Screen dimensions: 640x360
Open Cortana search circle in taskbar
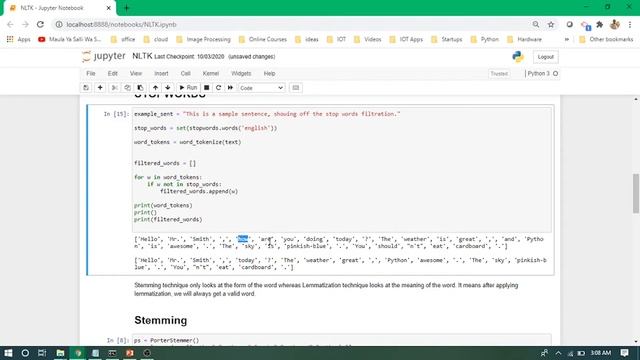[x=25, y=353]
